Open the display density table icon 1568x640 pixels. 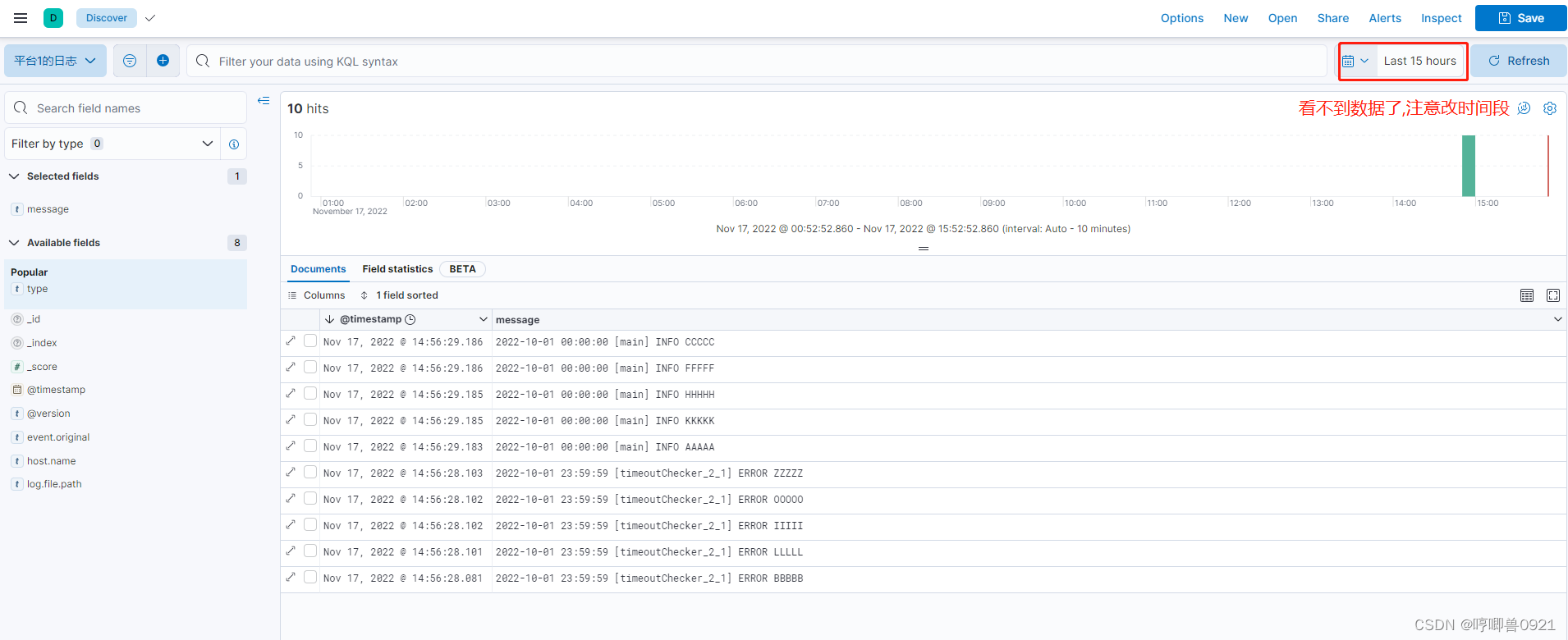(1527, 295)
